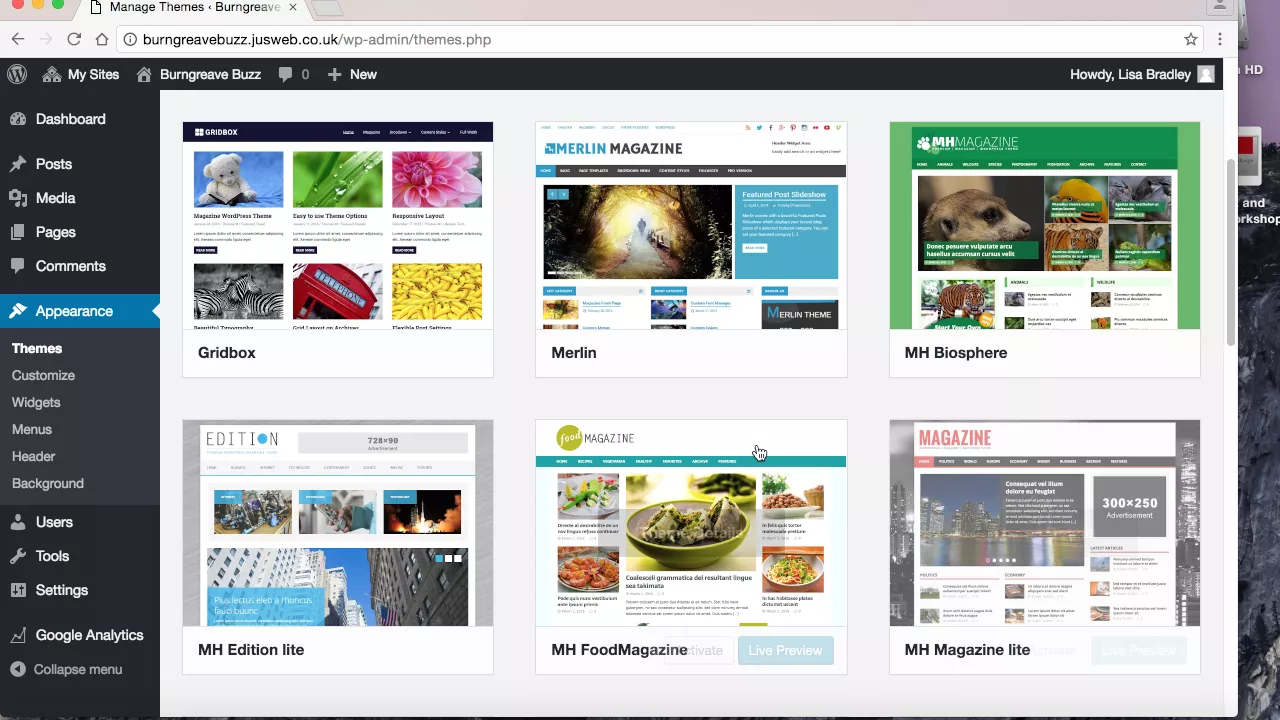
Task: Select Themes submenu link
Action: [x=37, y=348]
